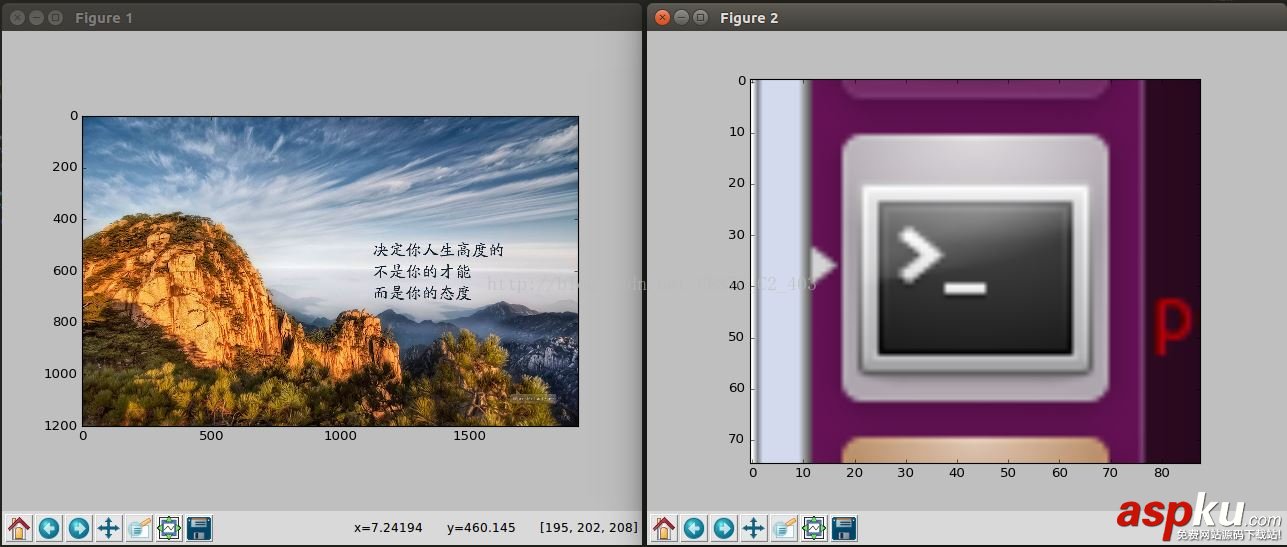This screenshot has width=1287, height=547.
Task: Click Save icon in Figure 1 toolbar
Action: tap(199, 528)
